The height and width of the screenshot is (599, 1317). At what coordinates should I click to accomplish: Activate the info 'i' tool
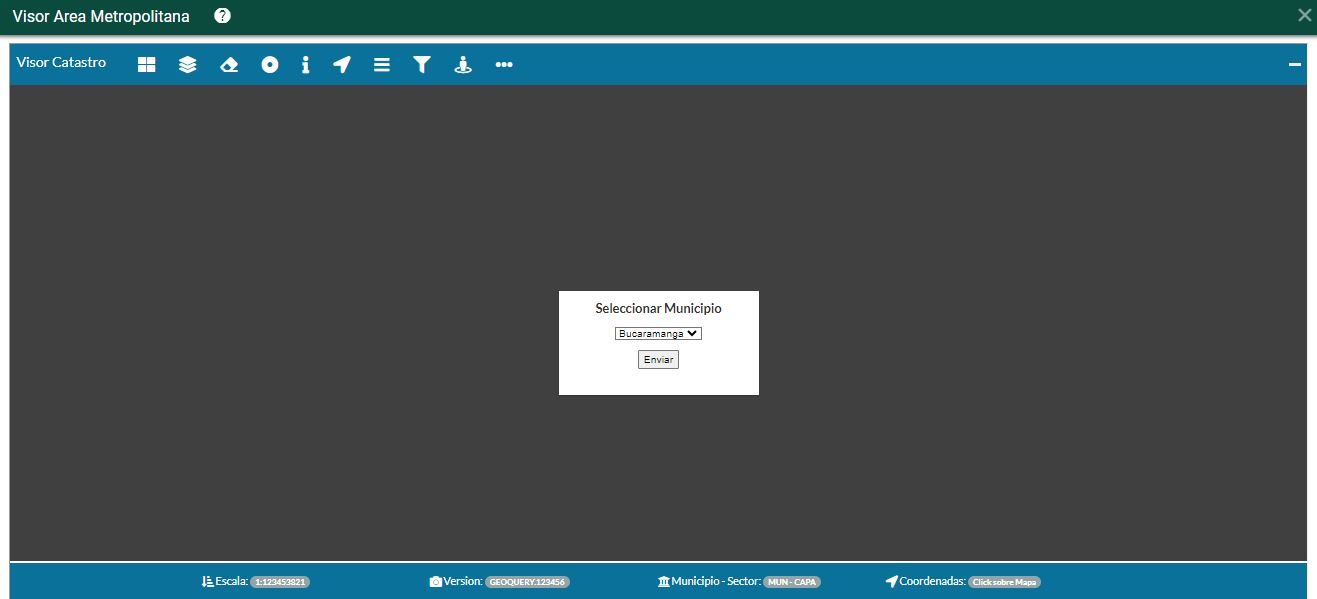[x=306, y=64]
